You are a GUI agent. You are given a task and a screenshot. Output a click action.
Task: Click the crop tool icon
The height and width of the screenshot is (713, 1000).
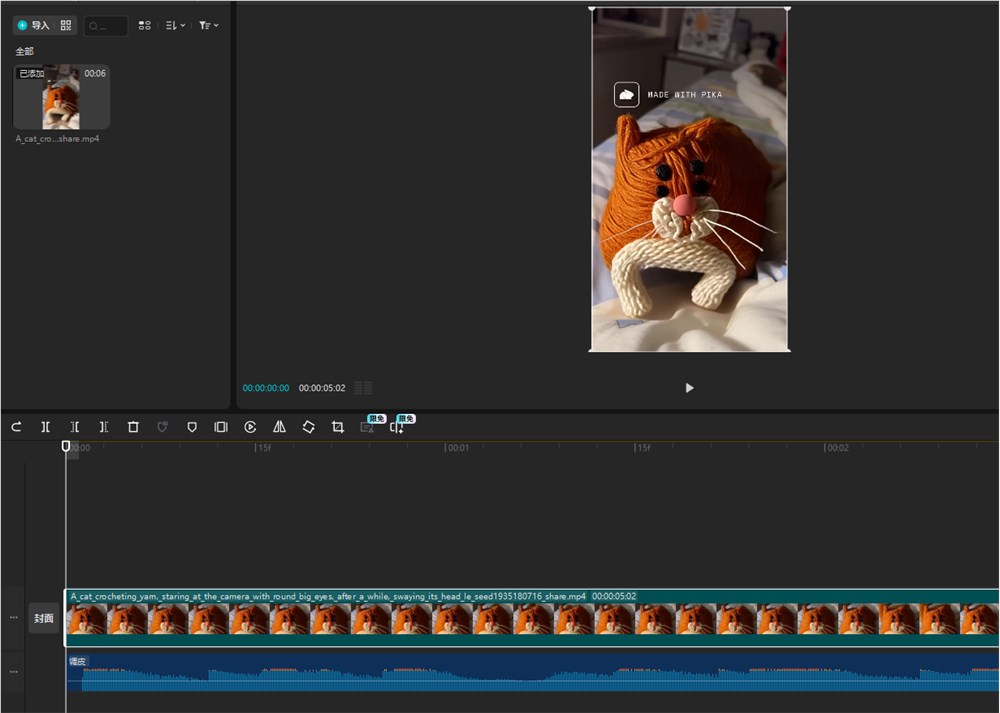[x=338, y=427]
